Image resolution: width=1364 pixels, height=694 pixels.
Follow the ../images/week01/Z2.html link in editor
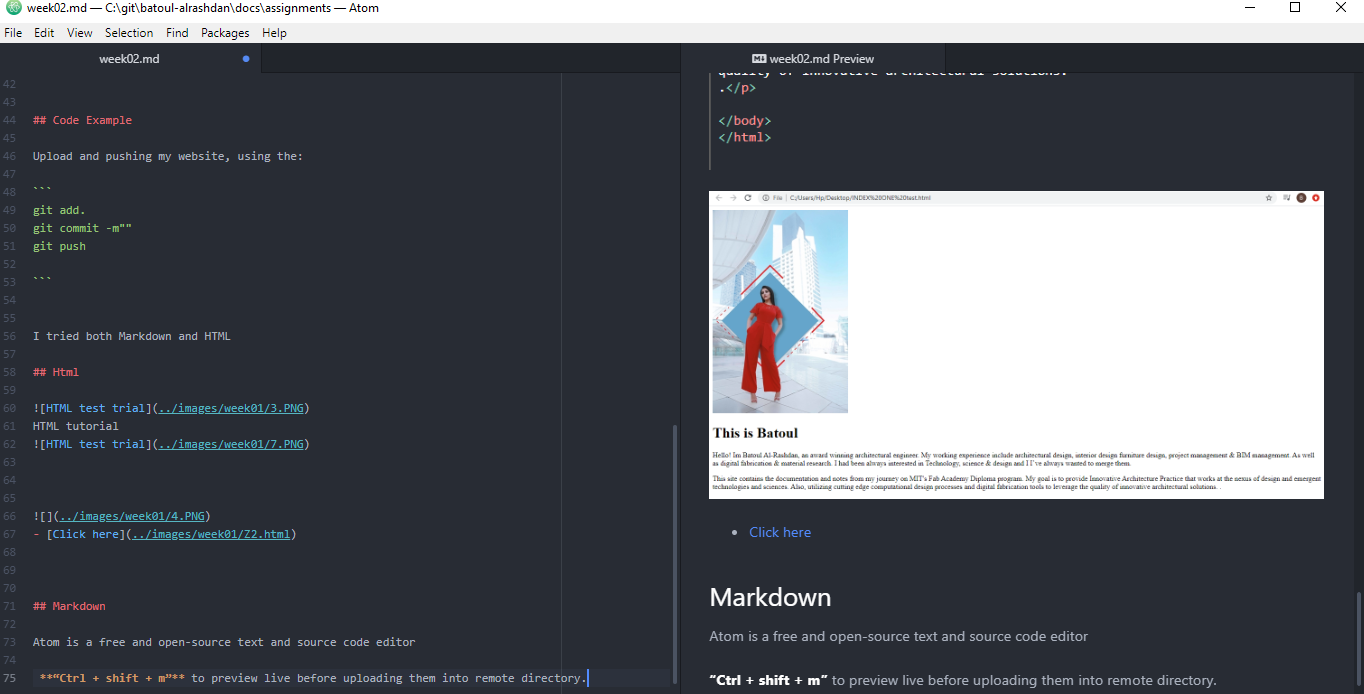(x=211, y=534)
